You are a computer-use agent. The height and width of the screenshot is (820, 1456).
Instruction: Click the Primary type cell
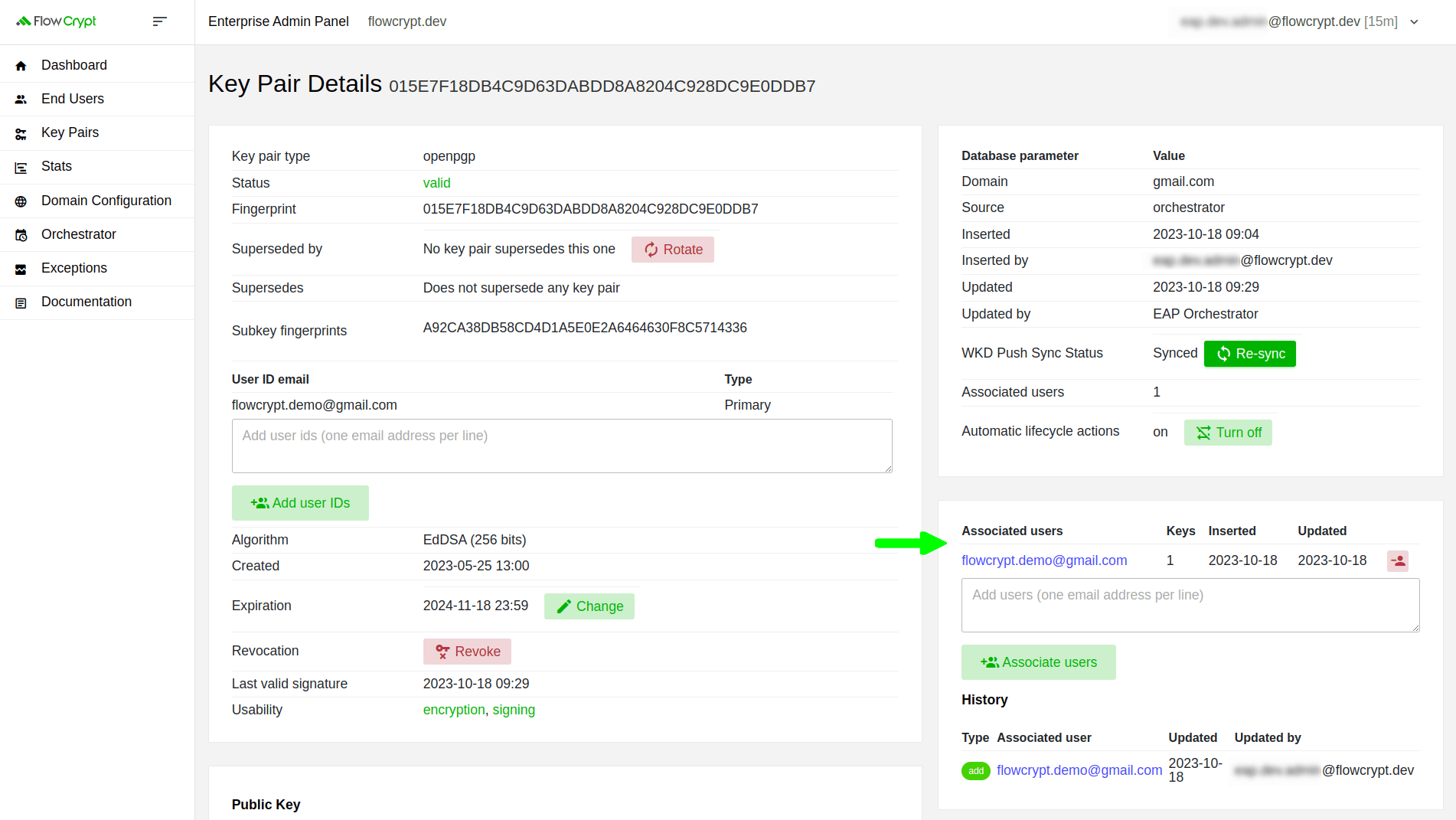pyautogui.click(x=747, y=405)
